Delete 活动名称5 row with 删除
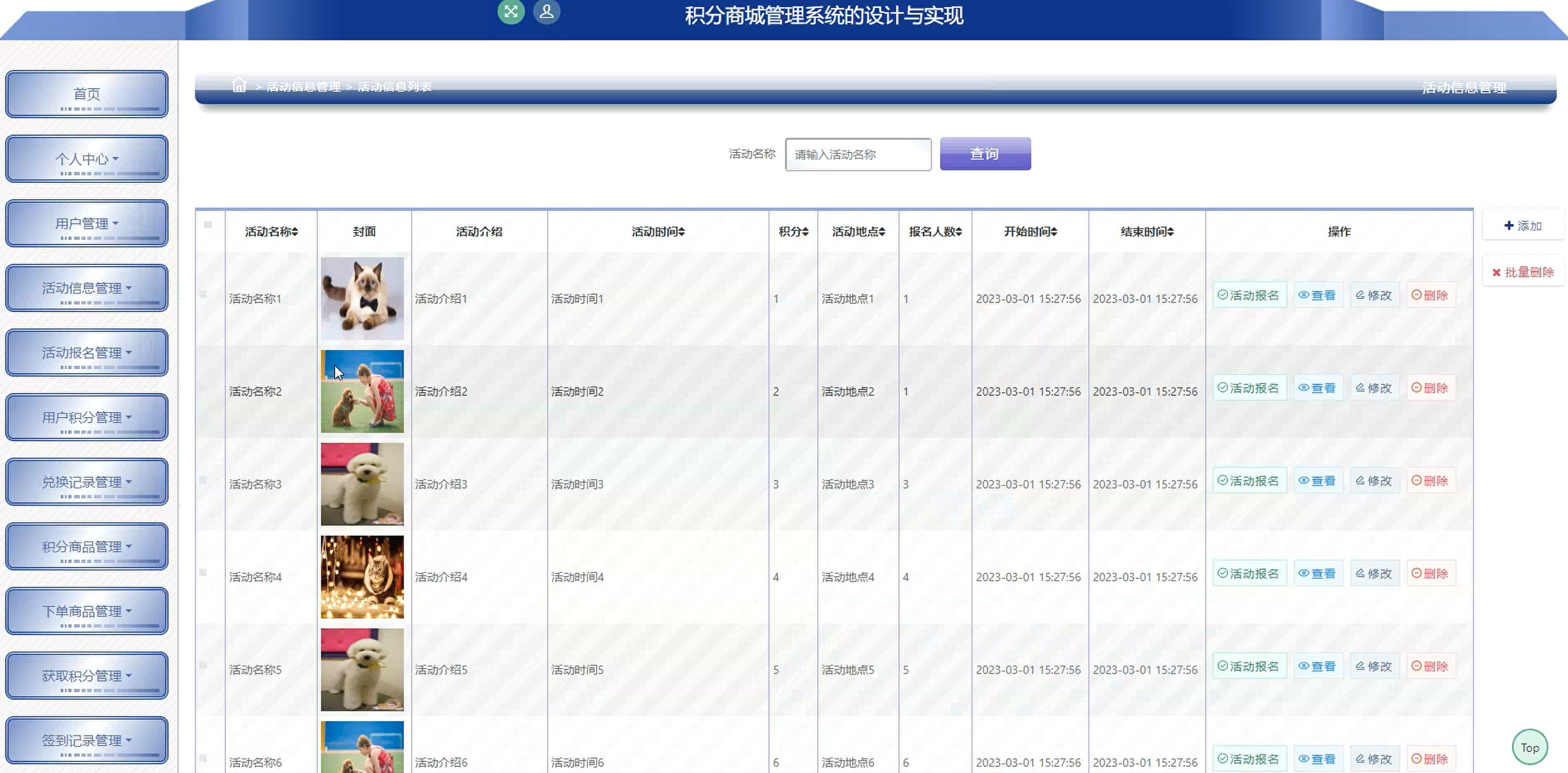This screenshot has width=1568, height=773. (x=1430, y=667)
